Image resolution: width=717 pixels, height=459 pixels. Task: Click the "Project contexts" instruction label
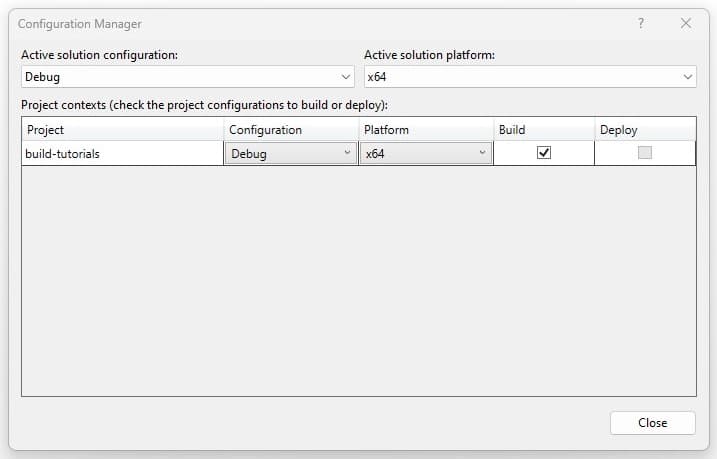(x=204, y=105)
